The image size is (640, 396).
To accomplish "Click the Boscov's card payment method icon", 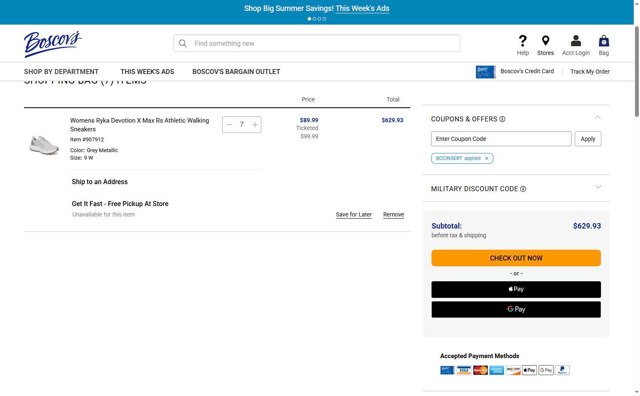I will click(447, 370).
